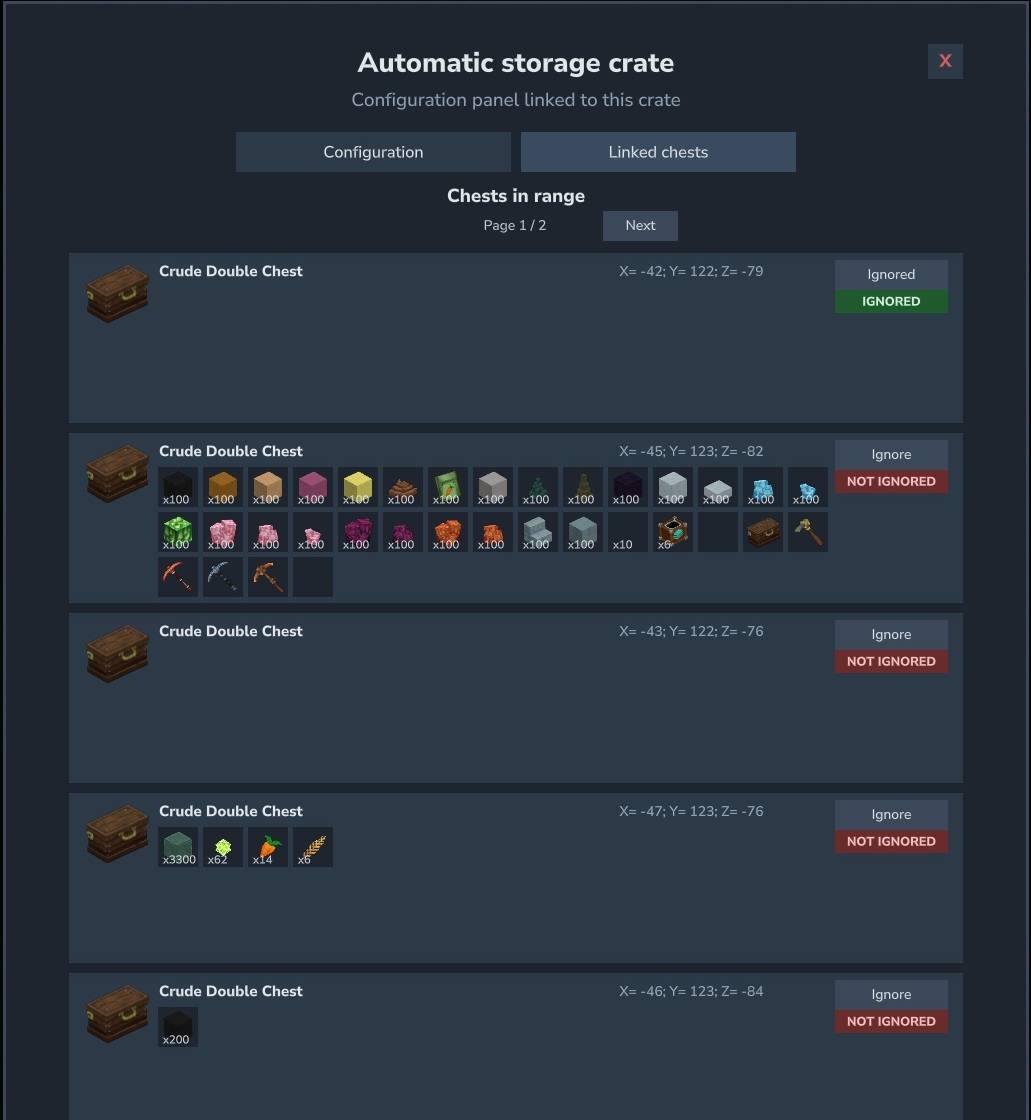This screenshot has height=1120, width=1031.
Task: Select the small chest item in inventory
Action: (762, 532)
